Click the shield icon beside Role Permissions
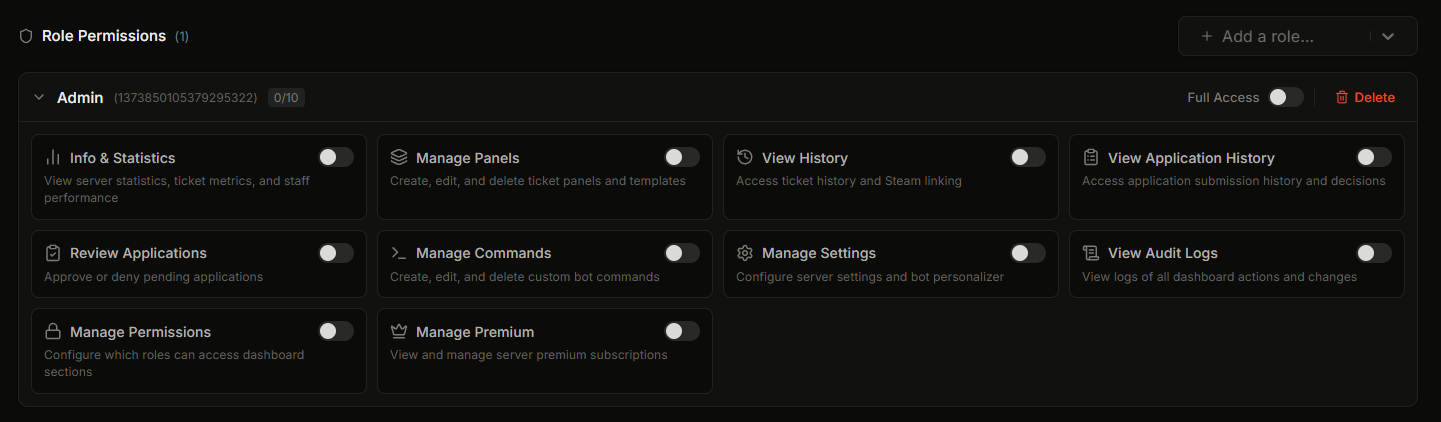Image resolution: width=1441 pixels, height=422 pixels. click(x=26, y=36)
